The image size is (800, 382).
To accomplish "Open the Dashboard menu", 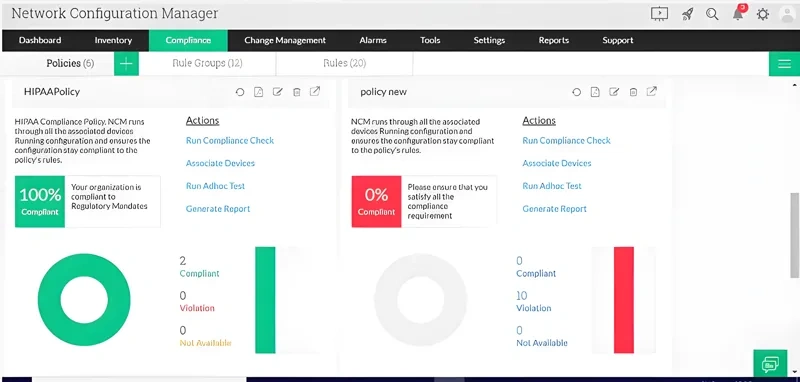I will 40,40.
